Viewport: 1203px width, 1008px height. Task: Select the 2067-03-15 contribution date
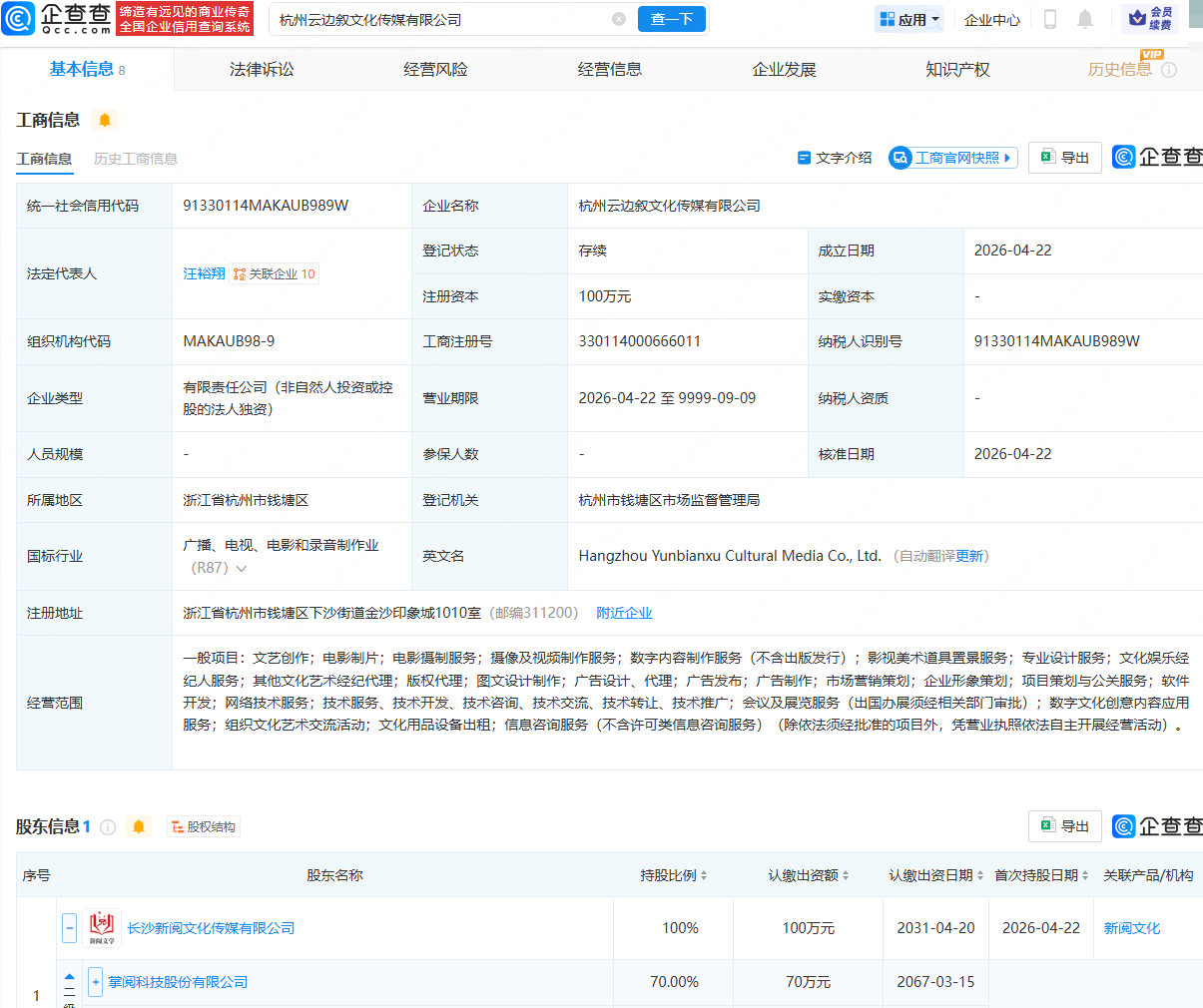(935, 982)
